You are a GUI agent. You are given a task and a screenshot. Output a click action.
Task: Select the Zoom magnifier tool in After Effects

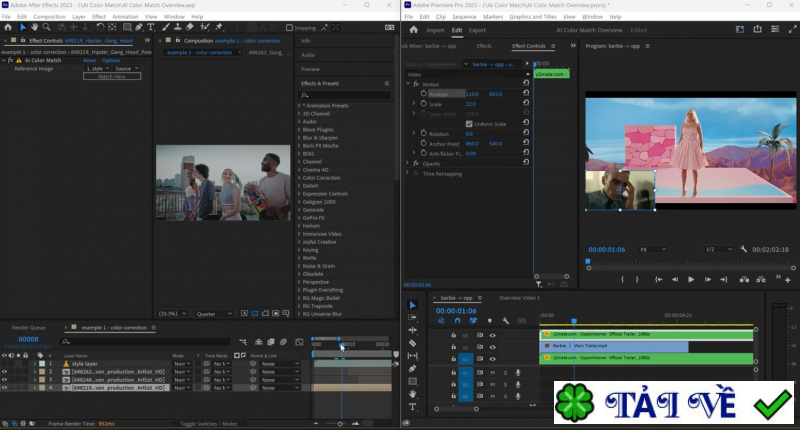tap(48, 27)
